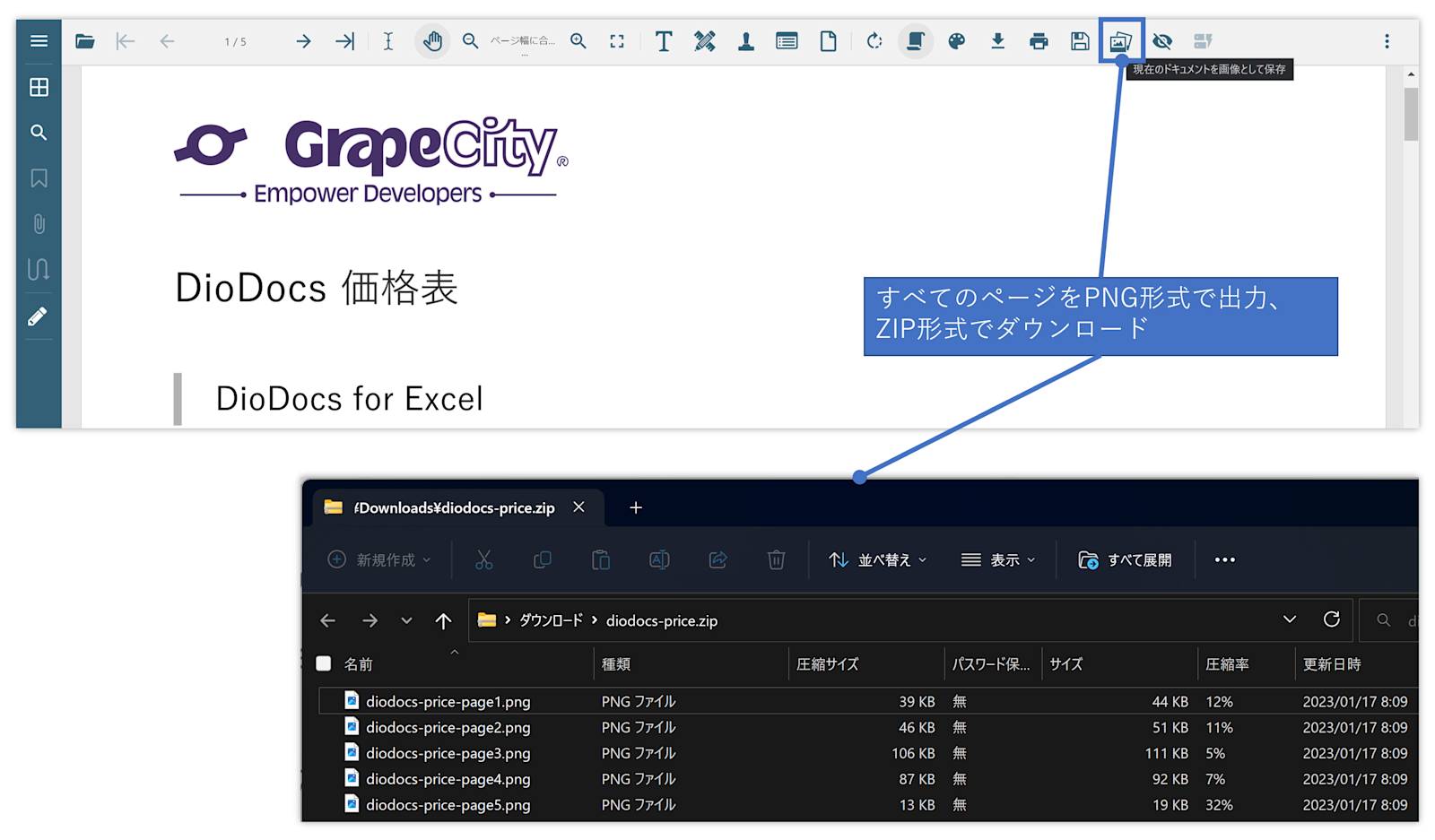Go to the previous page
The height and width of the screenshot is (840, 1435).
point(167,41)
